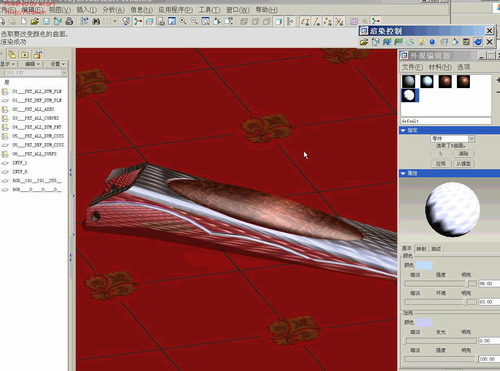Screen dimensions: 500x371
Task: Close the 渲染控制 window
Action: tap(489, 31)
